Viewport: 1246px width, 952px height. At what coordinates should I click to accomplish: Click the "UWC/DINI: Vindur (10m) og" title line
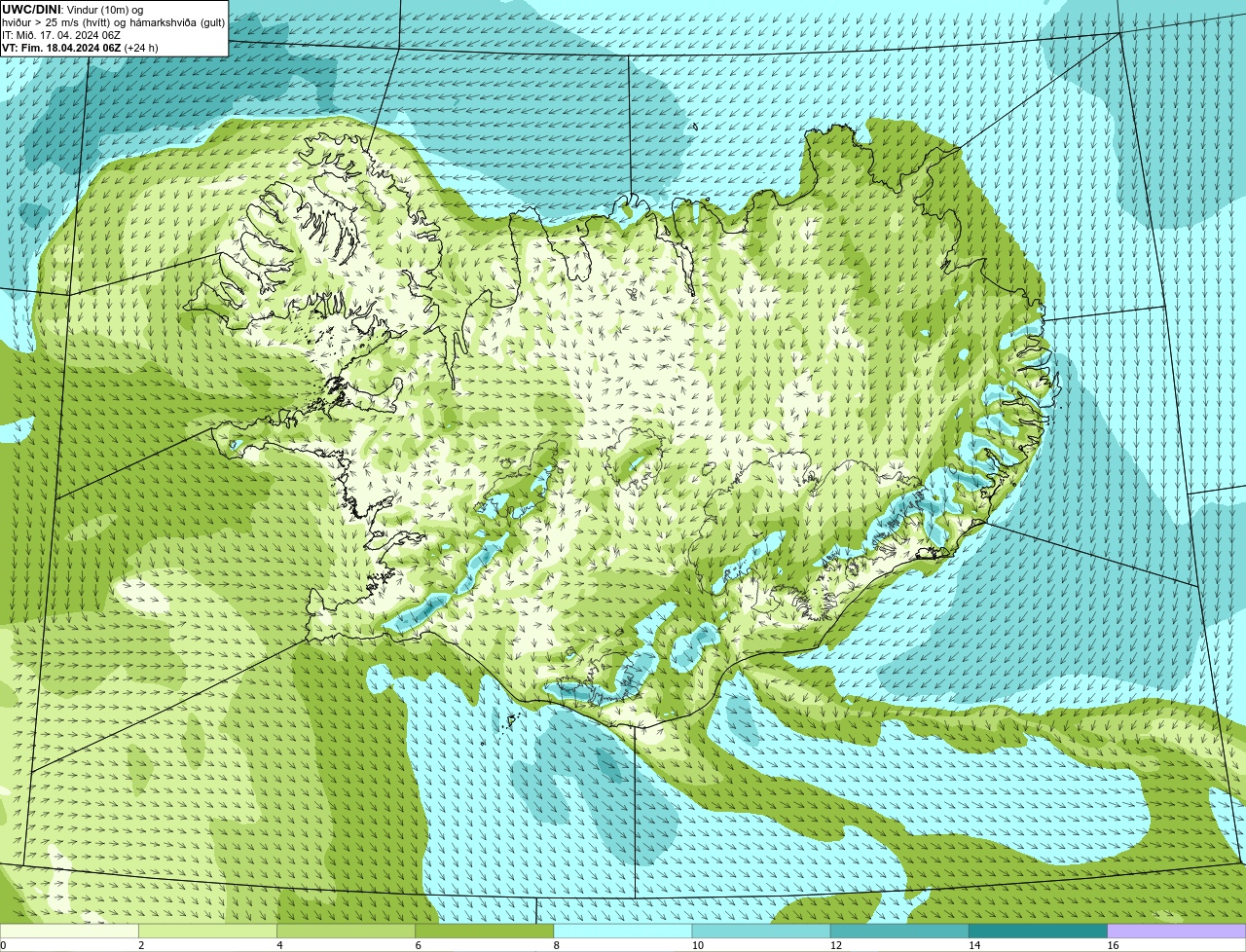[73, 10]
